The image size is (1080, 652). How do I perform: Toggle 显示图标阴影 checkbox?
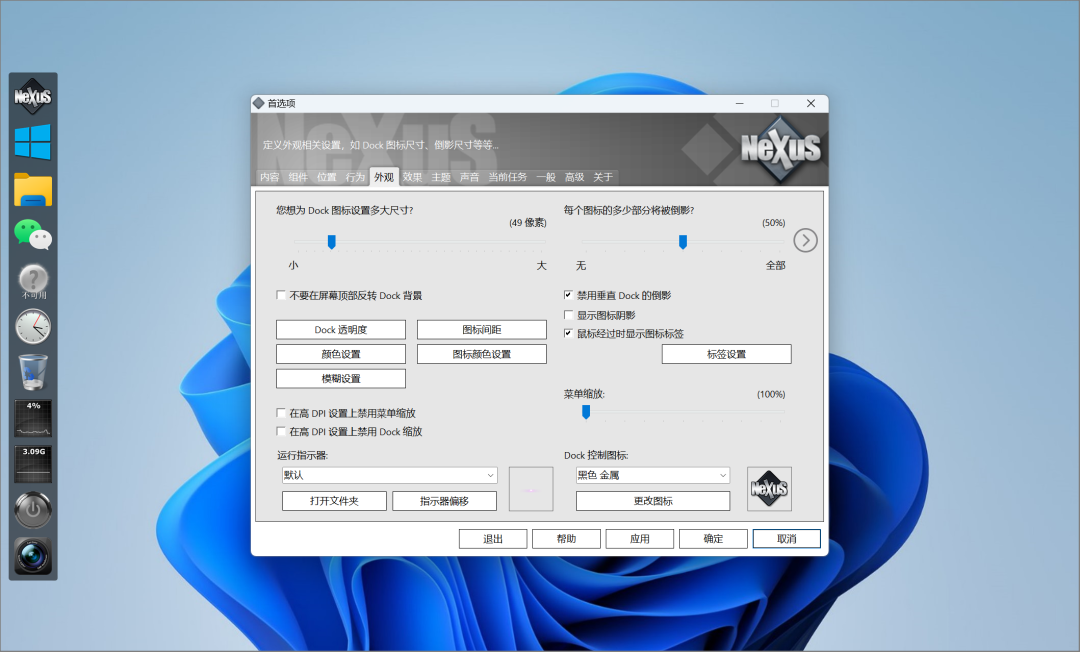tap(569, 315)
